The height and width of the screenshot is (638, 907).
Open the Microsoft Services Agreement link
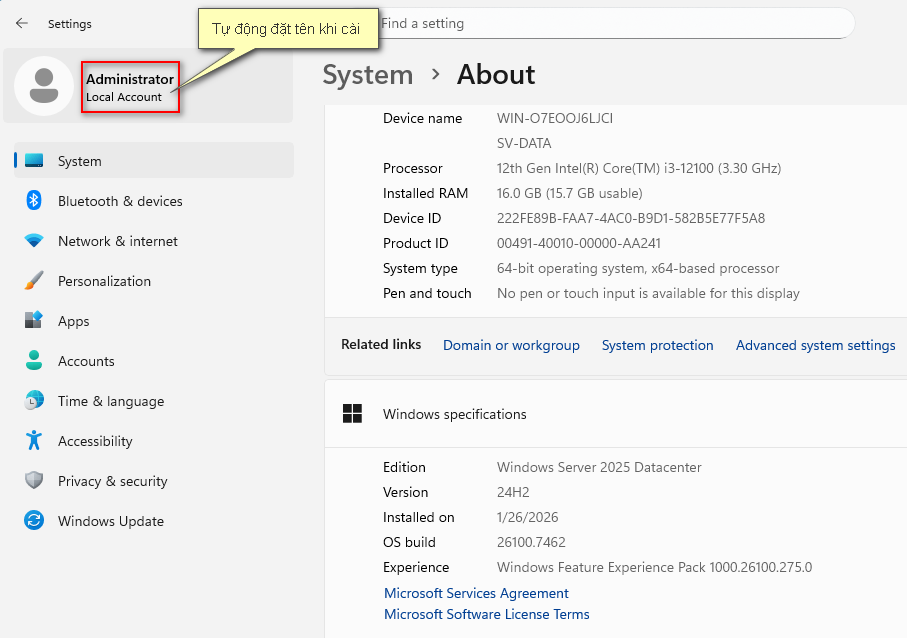point(477,593)
